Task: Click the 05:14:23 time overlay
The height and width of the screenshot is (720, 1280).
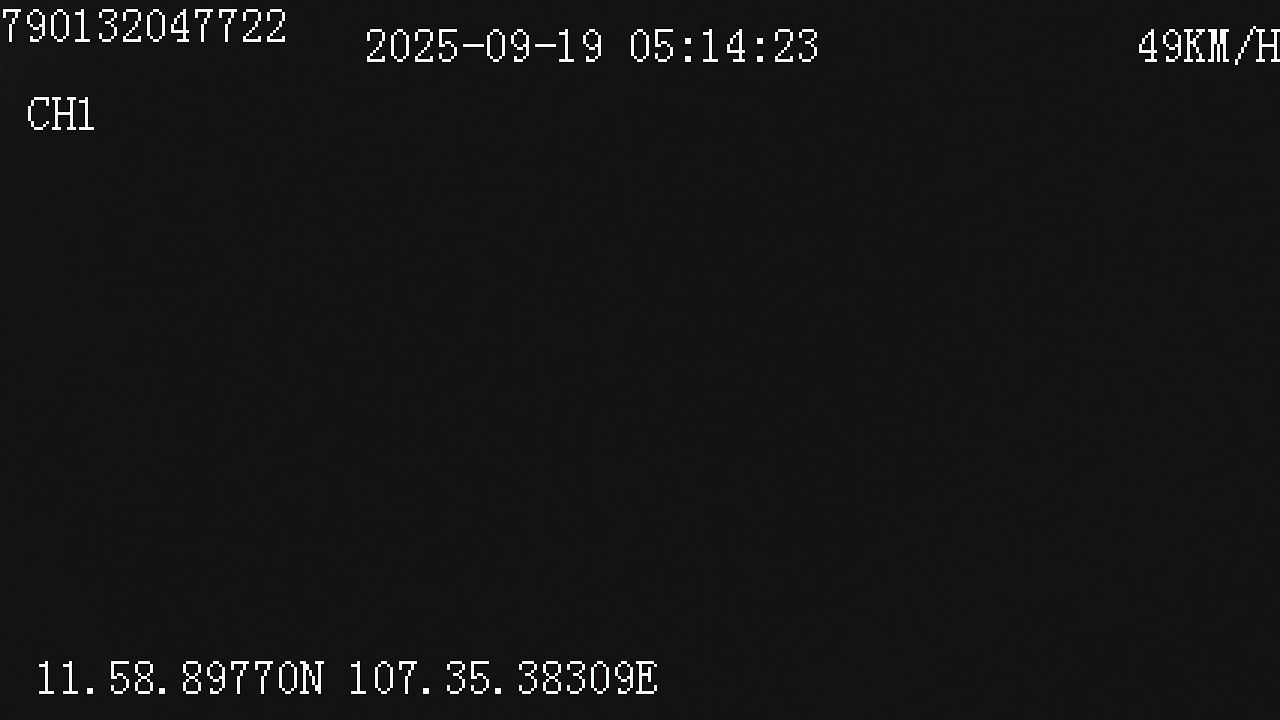Action: [724, 47]
